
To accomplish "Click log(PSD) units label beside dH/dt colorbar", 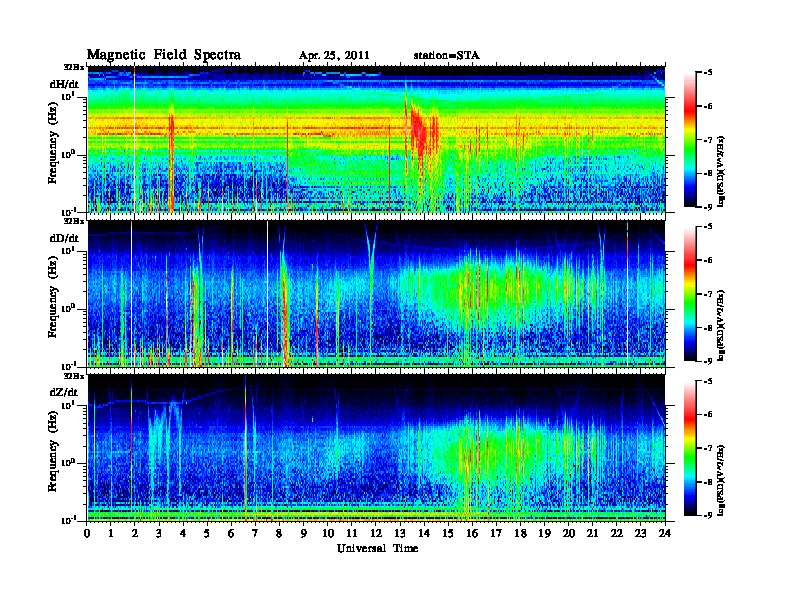I will pos(721,171).
